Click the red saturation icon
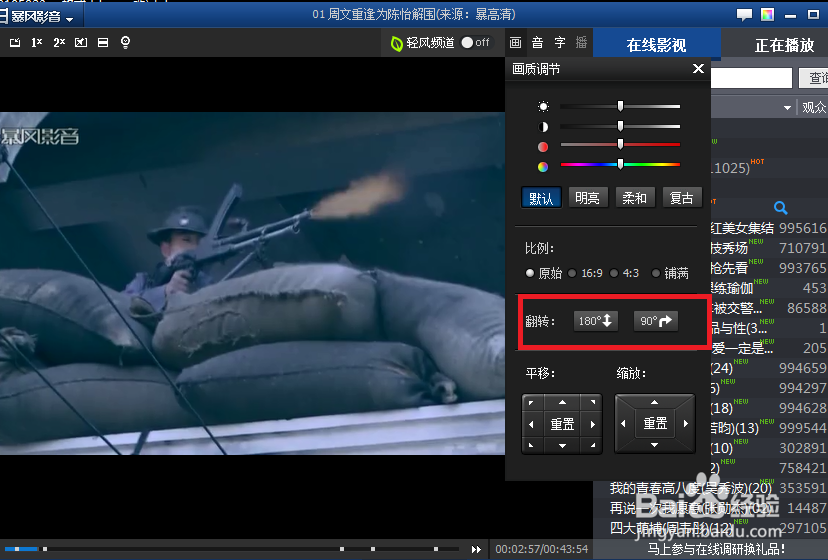 point(543,147)
